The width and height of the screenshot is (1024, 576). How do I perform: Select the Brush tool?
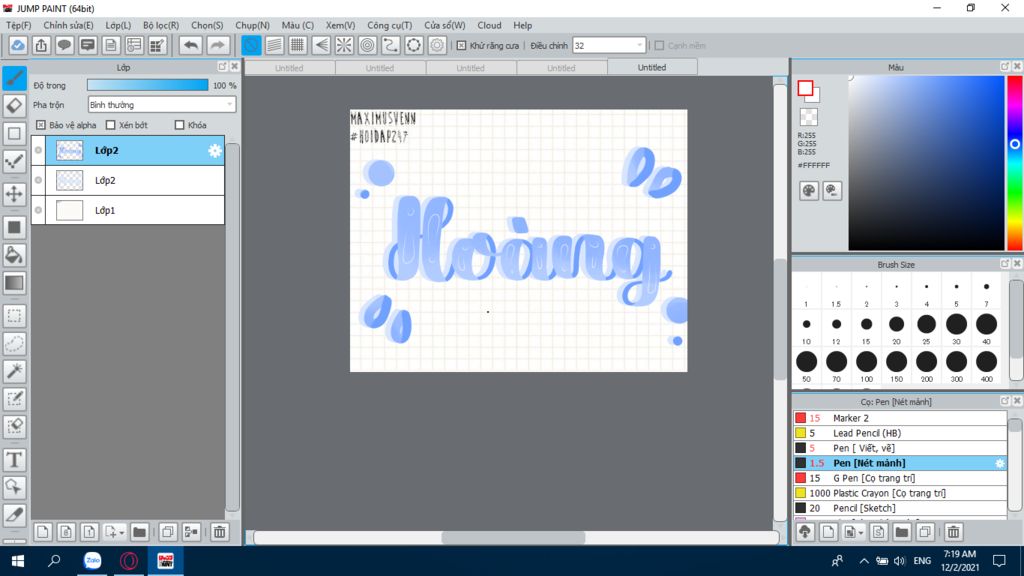click(x=14, y=78)
